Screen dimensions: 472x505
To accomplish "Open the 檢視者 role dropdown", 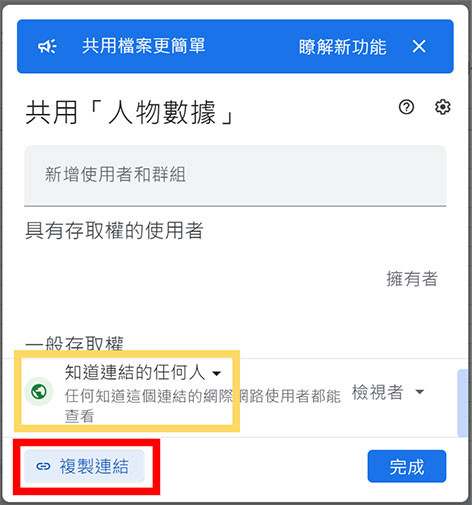I will click(388, 392).
